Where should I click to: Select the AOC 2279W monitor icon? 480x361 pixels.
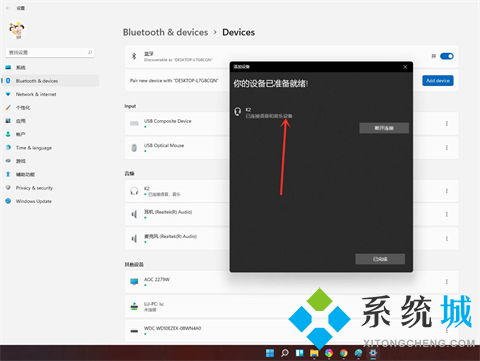pyautogui.click(x=134, y=282)
